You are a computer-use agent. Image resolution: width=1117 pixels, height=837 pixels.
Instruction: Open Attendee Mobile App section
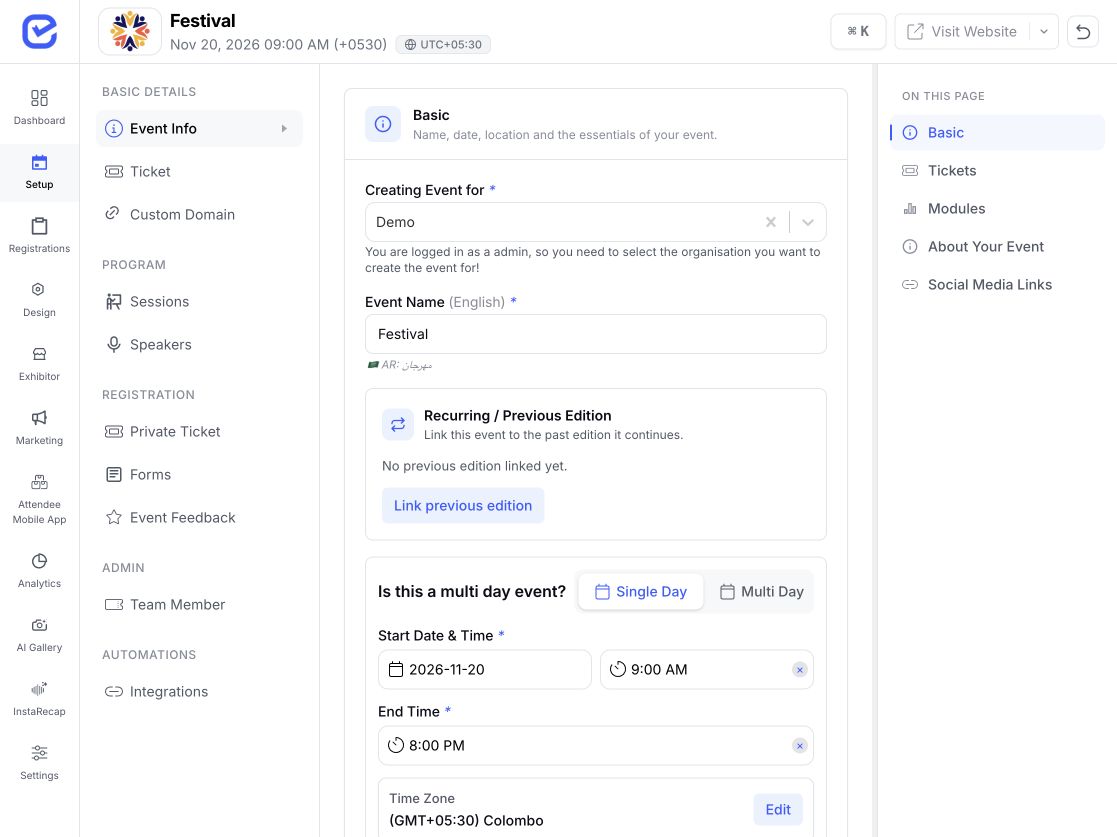(39, 499)
